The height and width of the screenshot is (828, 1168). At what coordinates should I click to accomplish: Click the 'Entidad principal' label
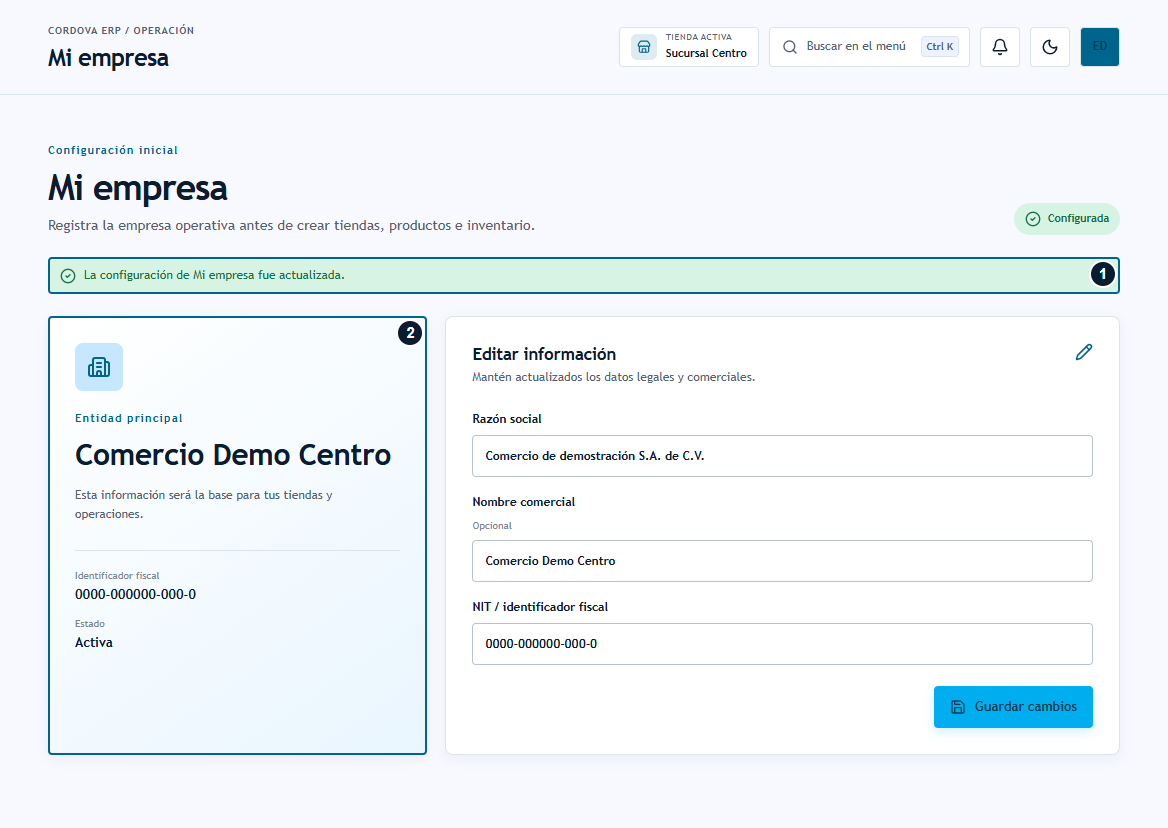(129, 418)
